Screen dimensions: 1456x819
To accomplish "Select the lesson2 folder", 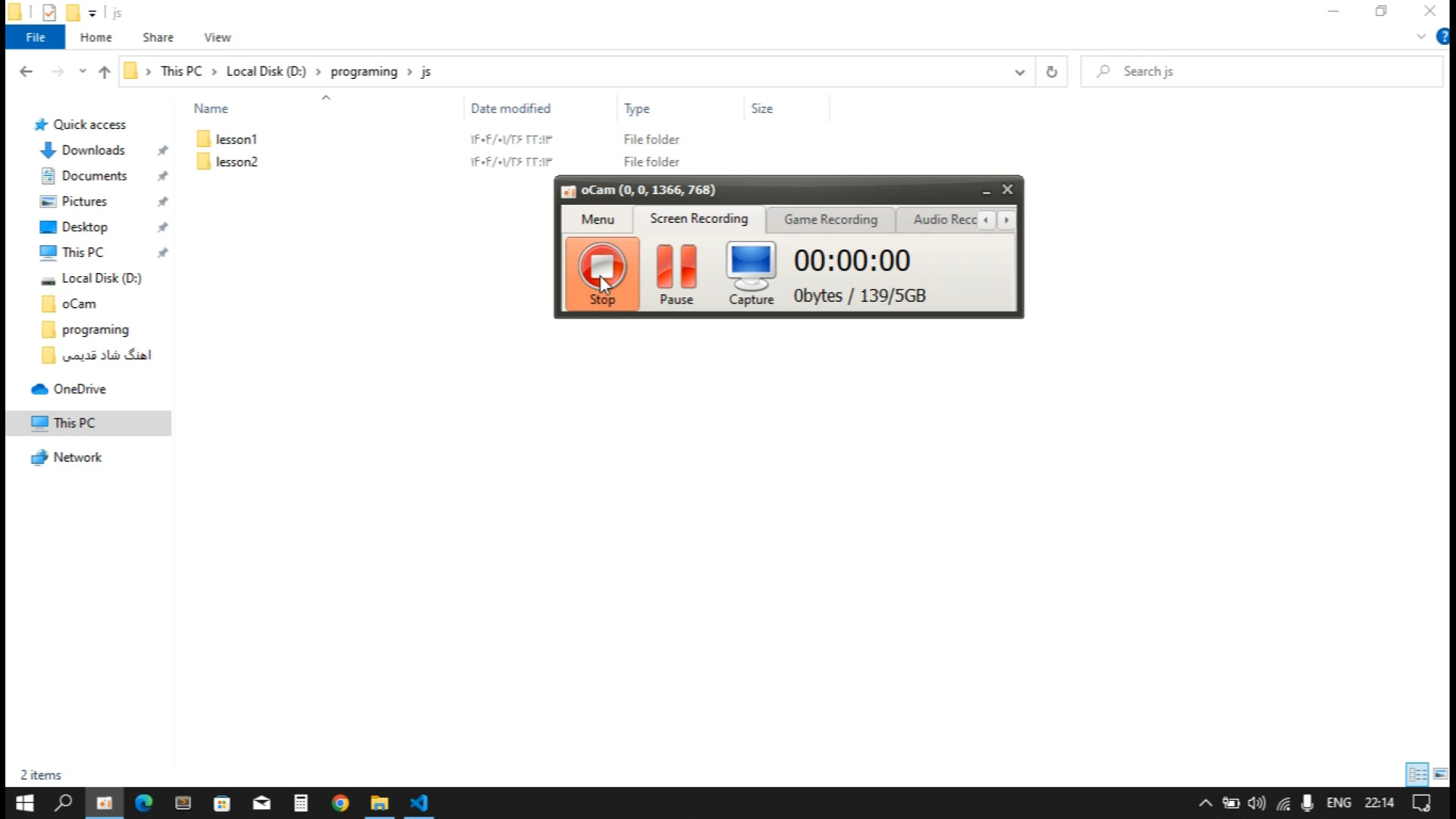I will [x=236, y=162].
